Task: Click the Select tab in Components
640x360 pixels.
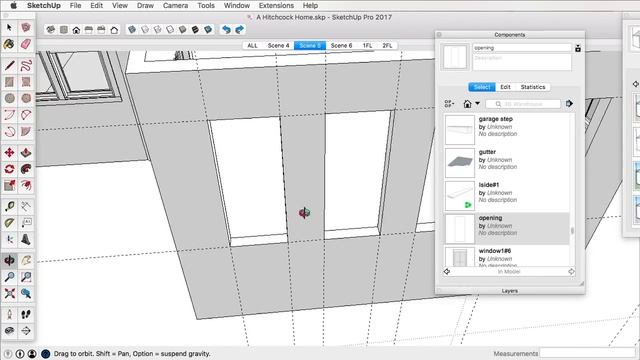Action: tap(482, 87)
